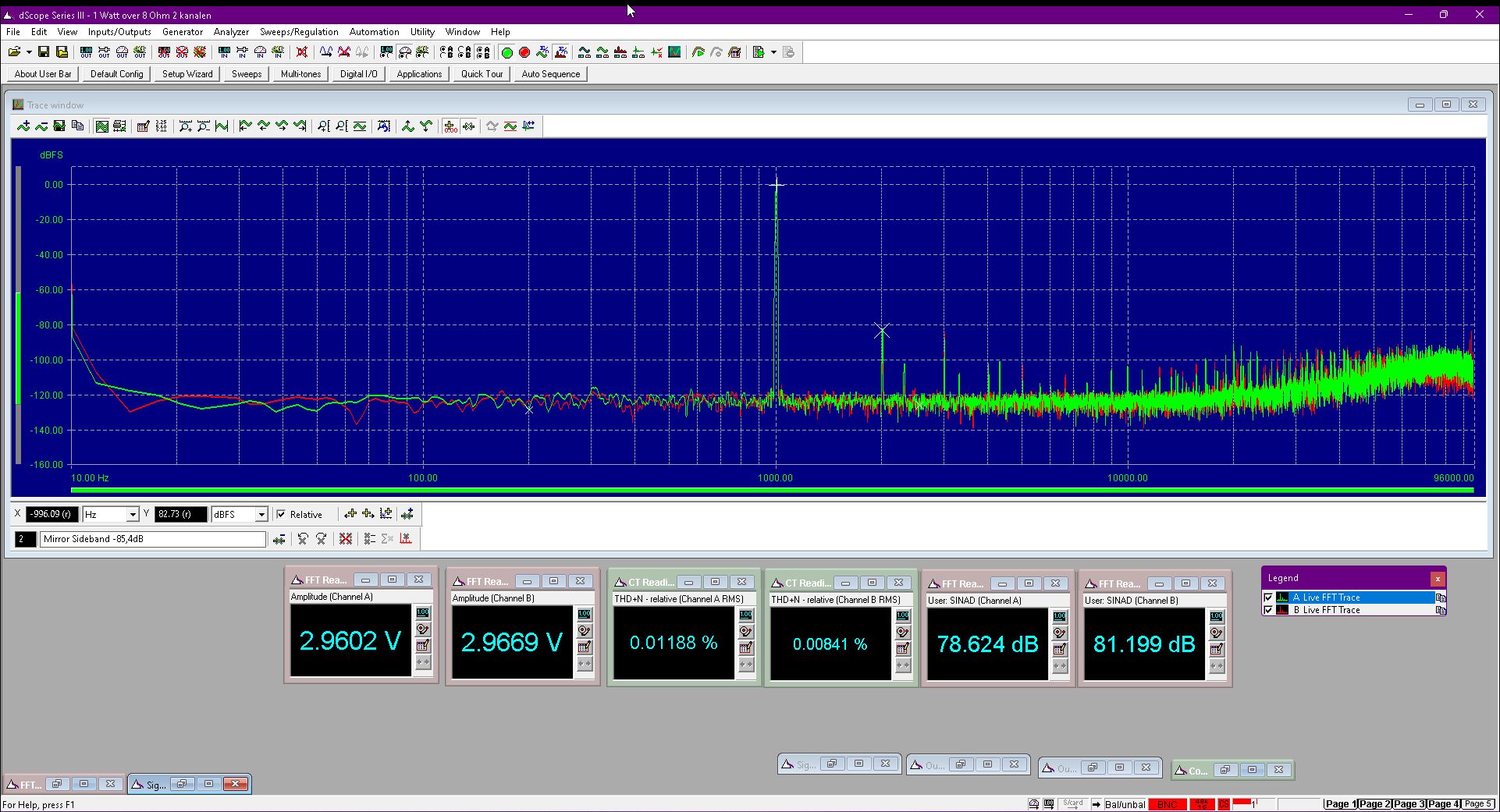This screenshot has width=1500, height=812.
Task: Open the Automation menu
Action: [x=375, y=32]
